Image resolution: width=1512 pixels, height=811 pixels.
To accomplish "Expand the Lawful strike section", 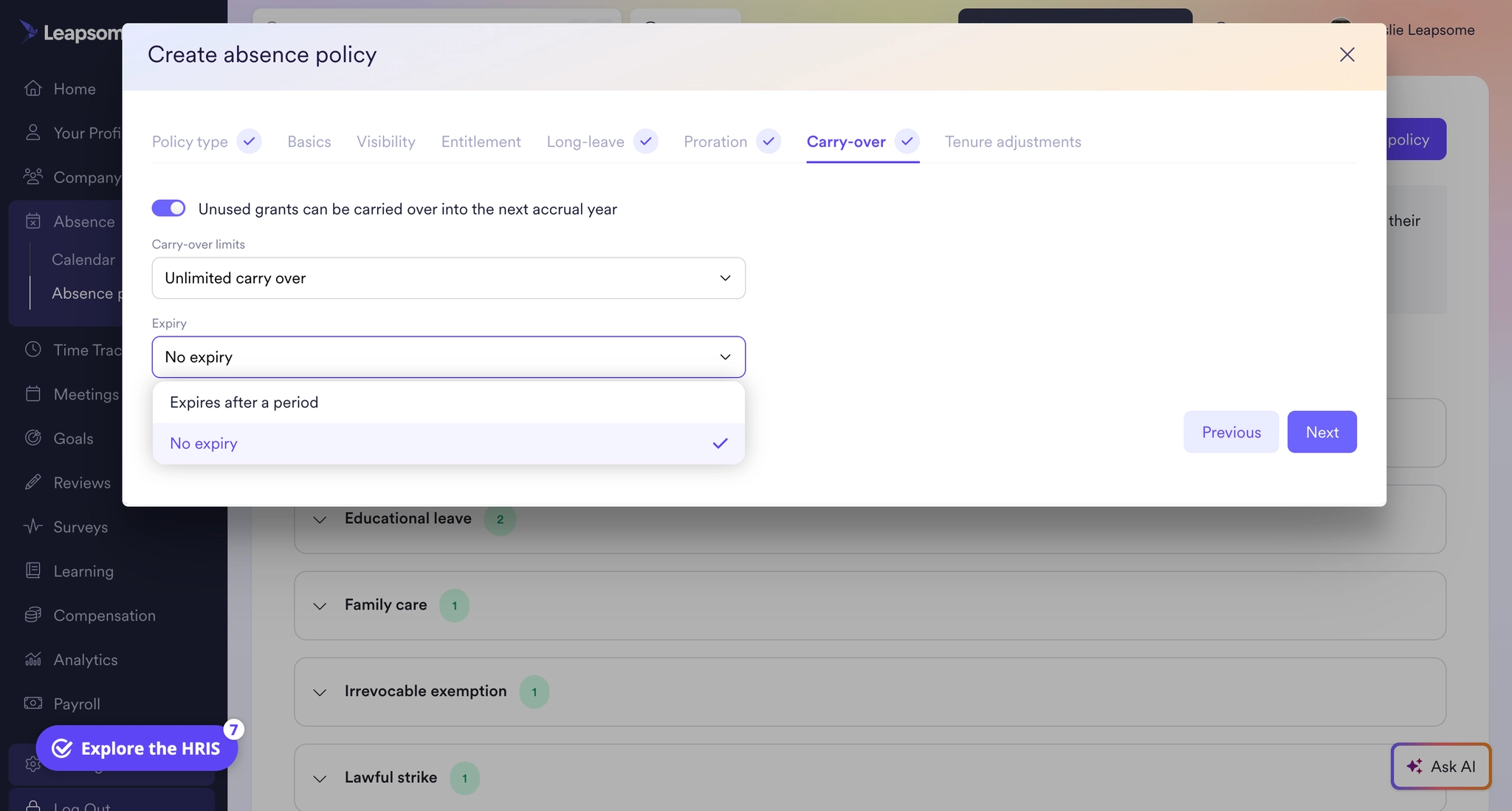I will point(320,778).
